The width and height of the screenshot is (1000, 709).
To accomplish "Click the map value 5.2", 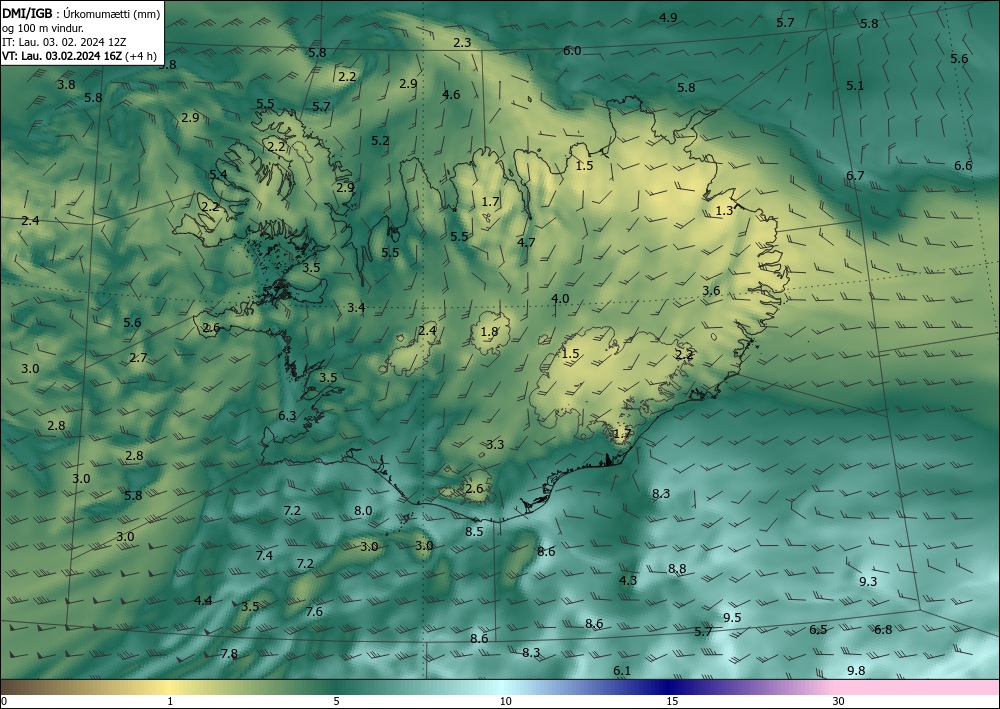I will tap(380, 141).
